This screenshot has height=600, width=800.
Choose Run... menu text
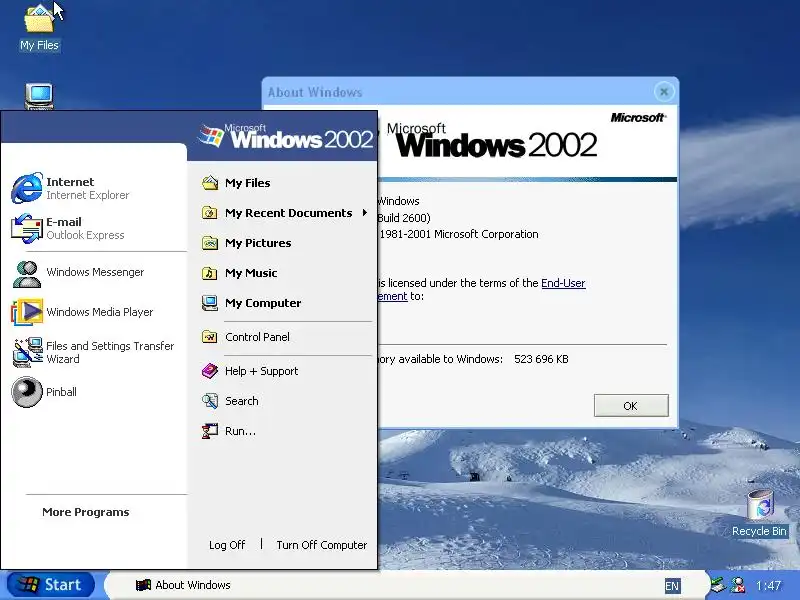pyautogui.click(x=240, y=431)
